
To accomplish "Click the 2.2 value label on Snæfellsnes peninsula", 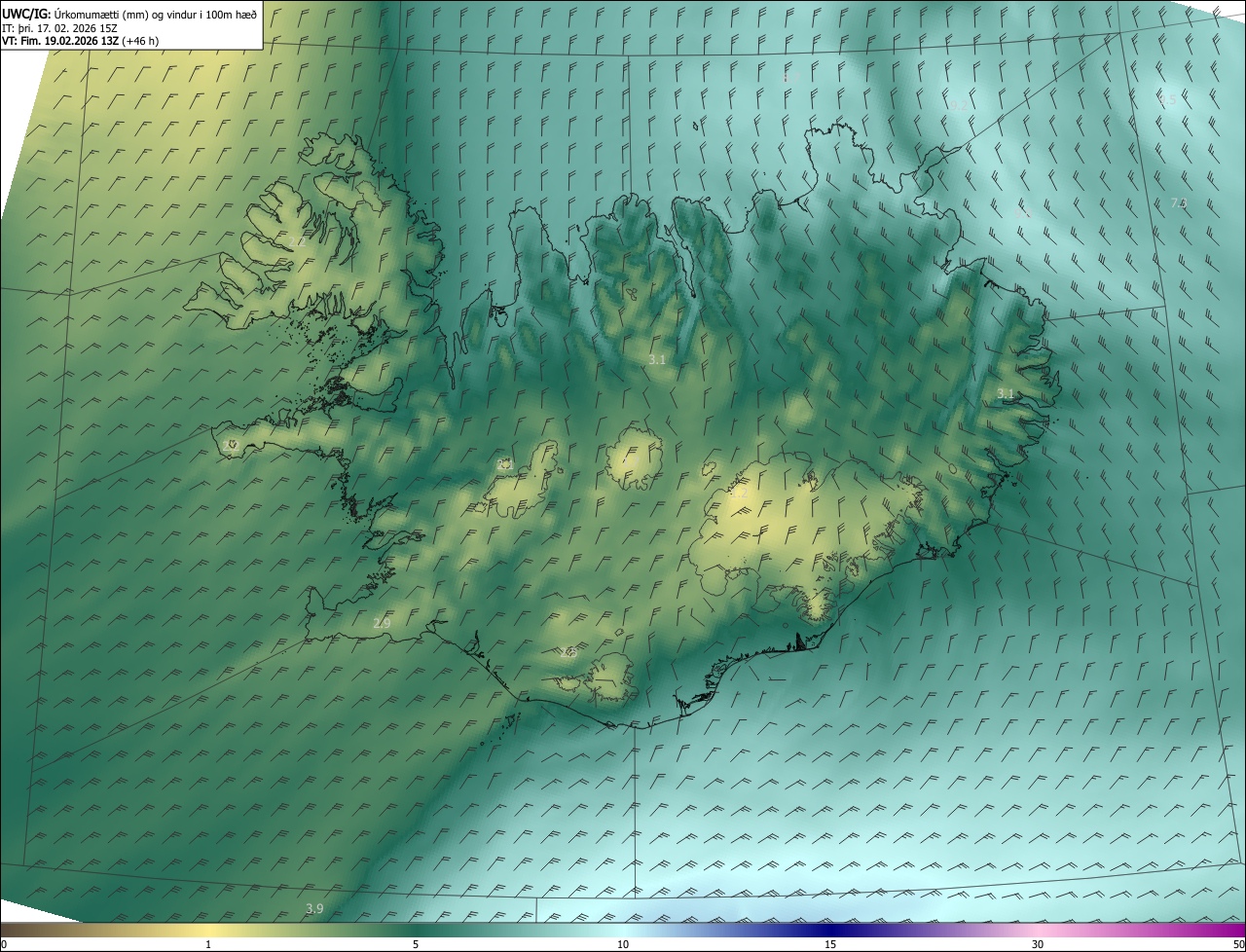I will tap(231, 445).
